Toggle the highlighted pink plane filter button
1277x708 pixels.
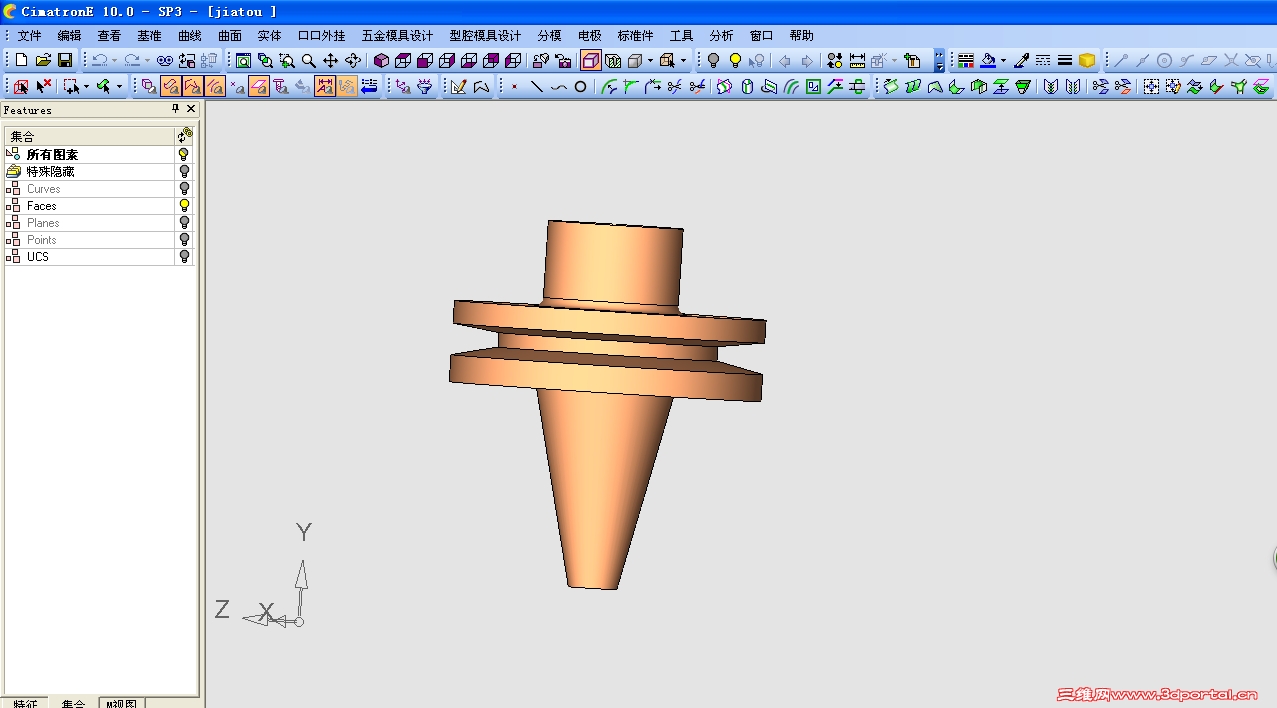click(258, 87)
